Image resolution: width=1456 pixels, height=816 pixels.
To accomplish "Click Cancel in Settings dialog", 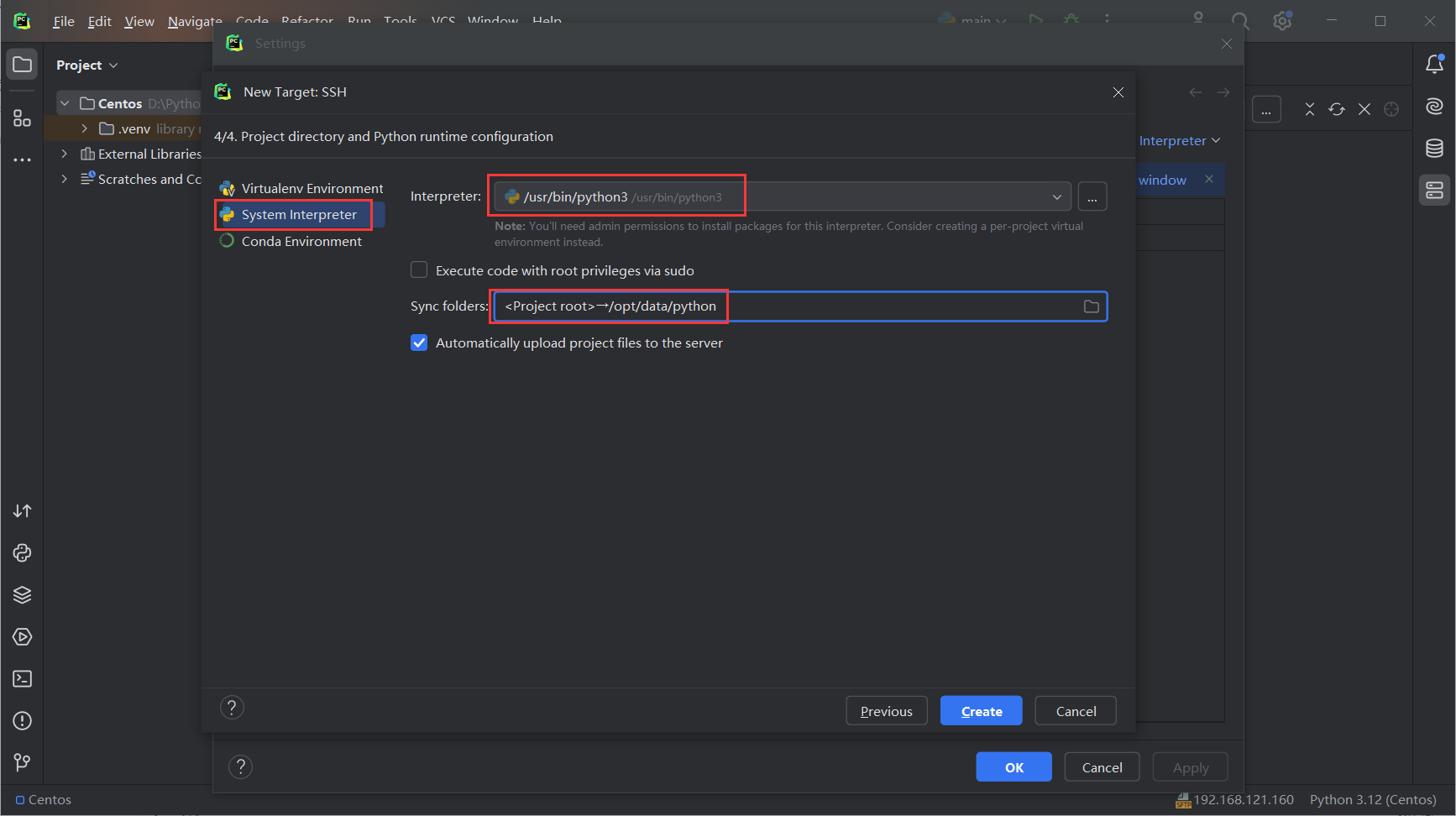I will click(1102, 767).
